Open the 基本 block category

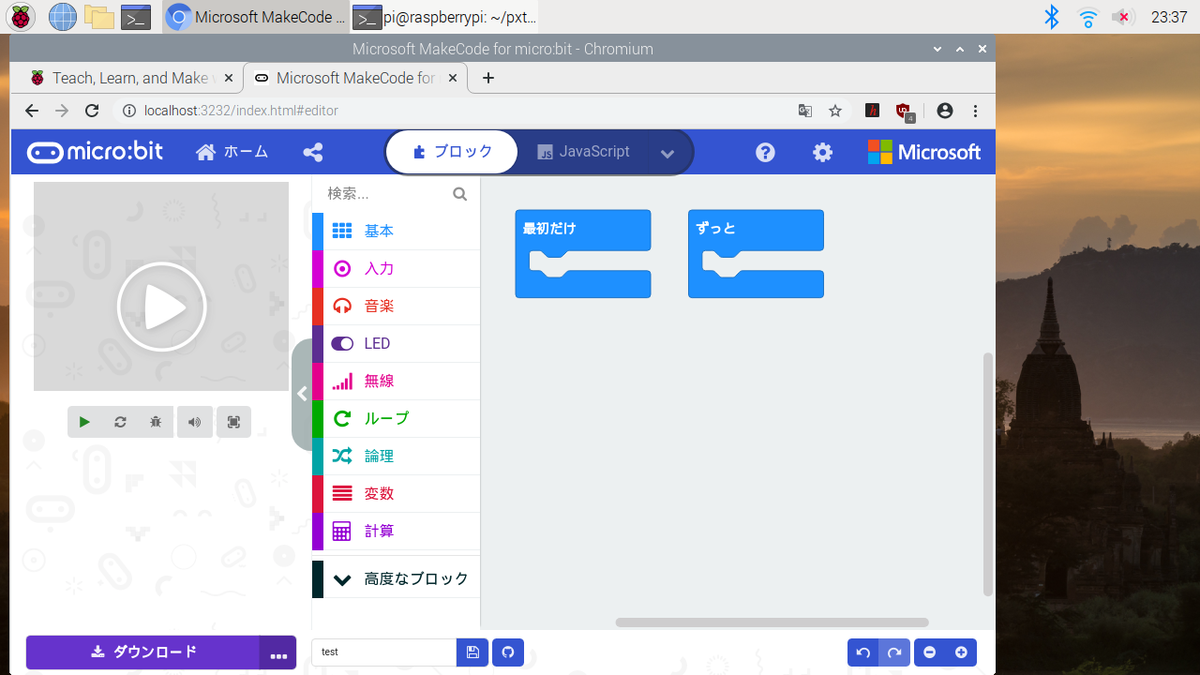[x=396, y=231]
